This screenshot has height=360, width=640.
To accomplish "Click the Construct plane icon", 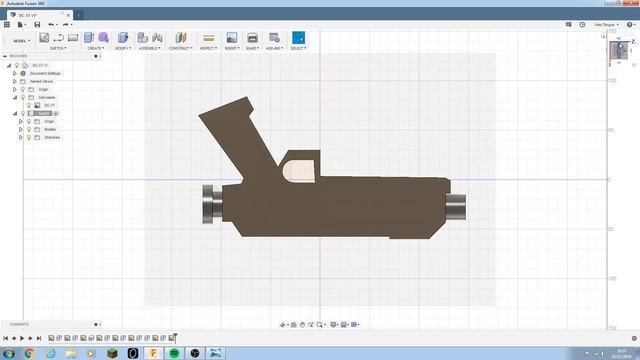I will [181, 38].
